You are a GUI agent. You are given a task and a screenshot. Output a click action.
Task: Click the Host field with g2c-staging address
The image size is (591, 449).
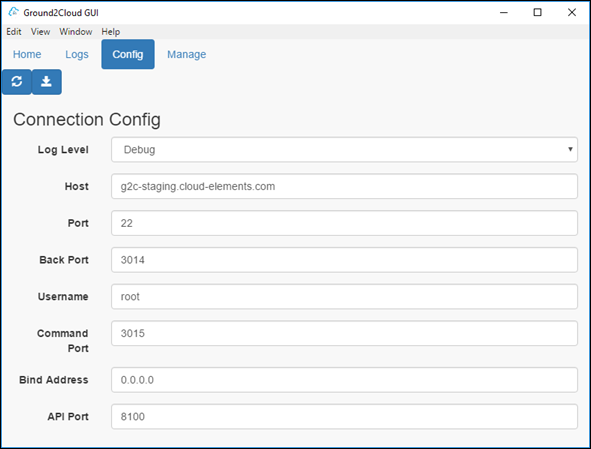click(344, 186)
